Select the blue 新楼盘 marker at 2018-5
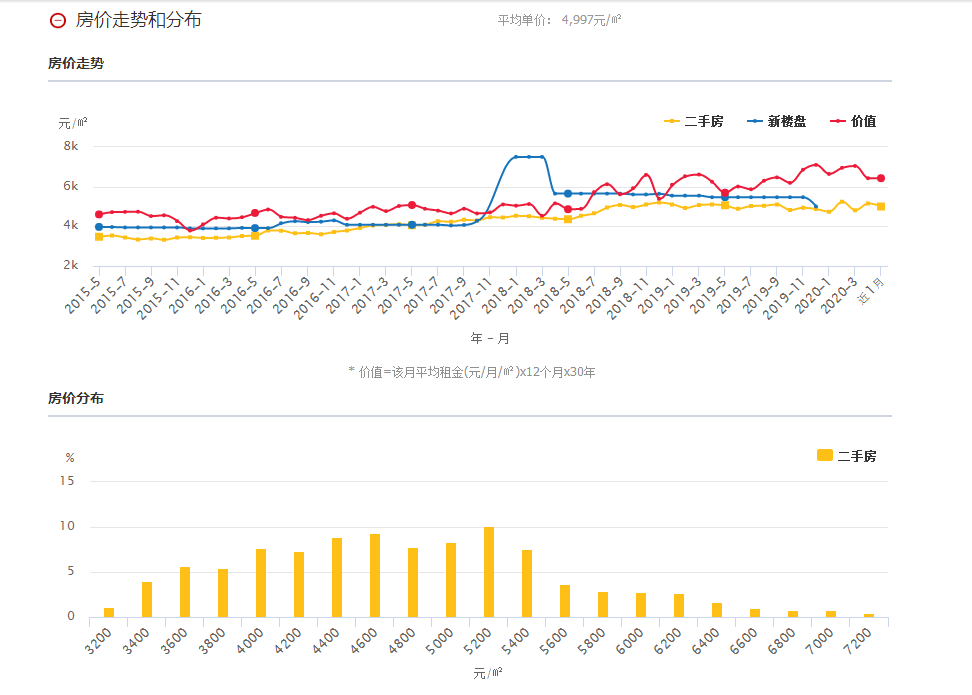 pyautogui.click(x=568, y=193)
